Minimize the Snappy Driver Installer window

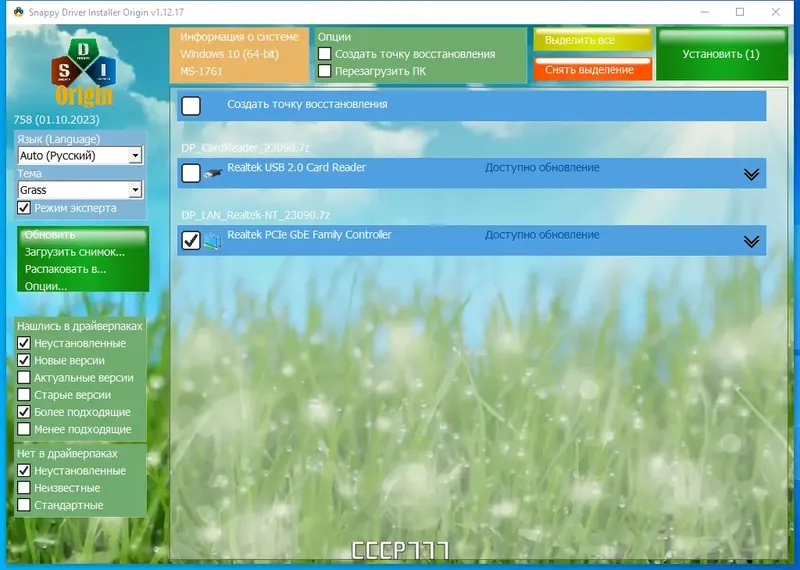pos(705,12)
